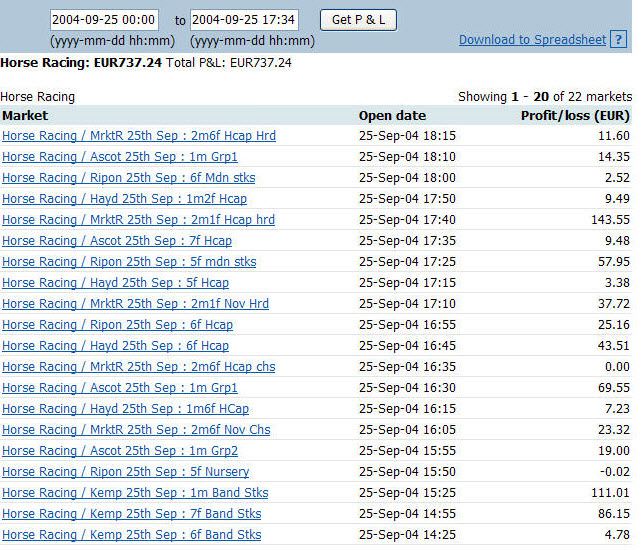Viewport: 641px width, 551px height.
Task: Select profit value 37.72
Action: click(614, 303)
